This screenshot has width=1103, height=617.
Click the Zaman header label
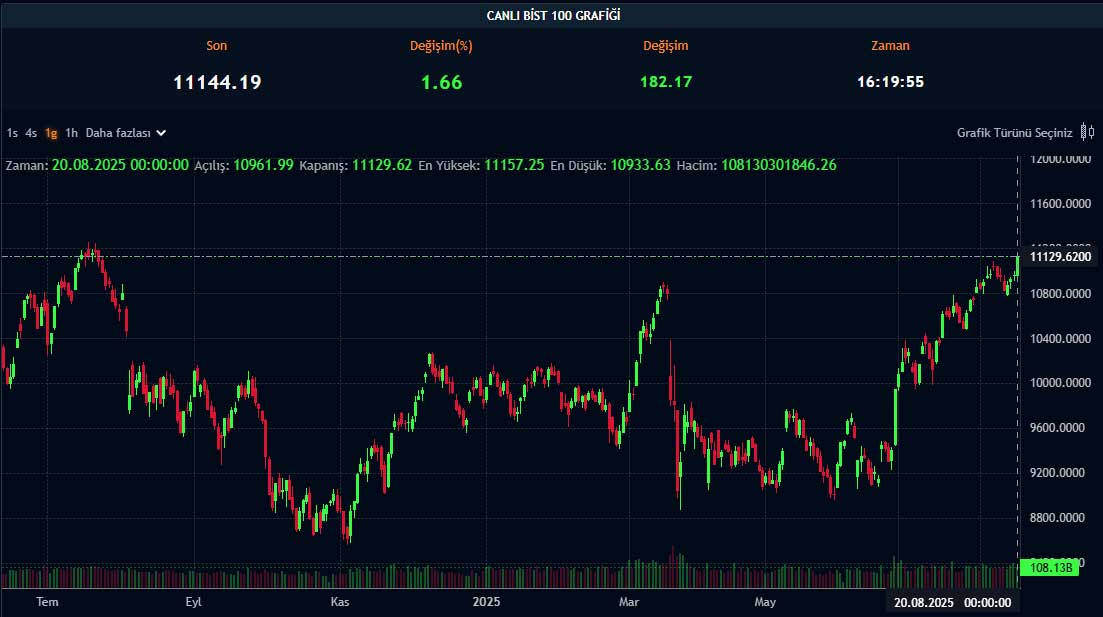[x=890, y=46]
